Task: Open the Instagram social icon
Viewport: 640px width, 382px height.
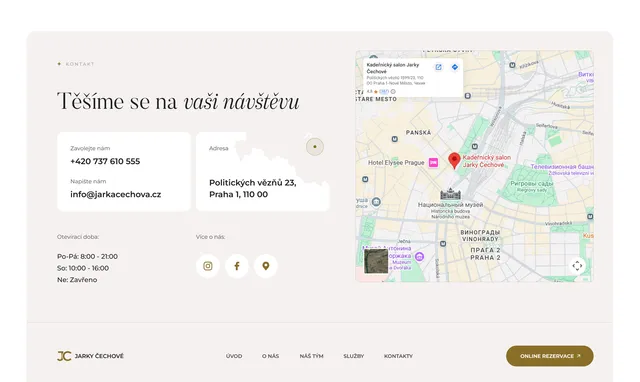Action: coord(208,266)
